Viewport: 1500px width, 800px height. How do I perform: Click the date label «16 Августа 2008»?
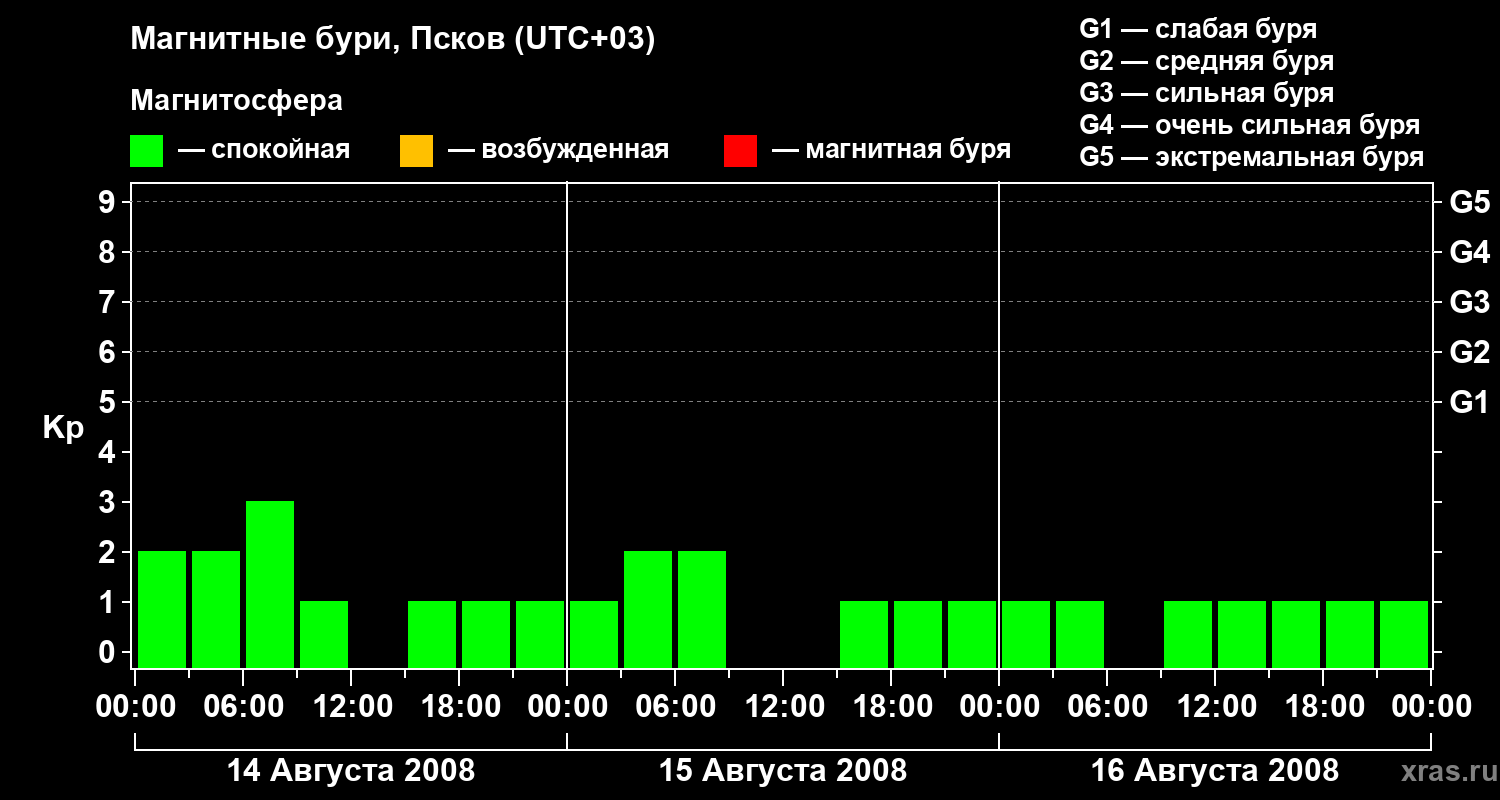pos(1215,771)
